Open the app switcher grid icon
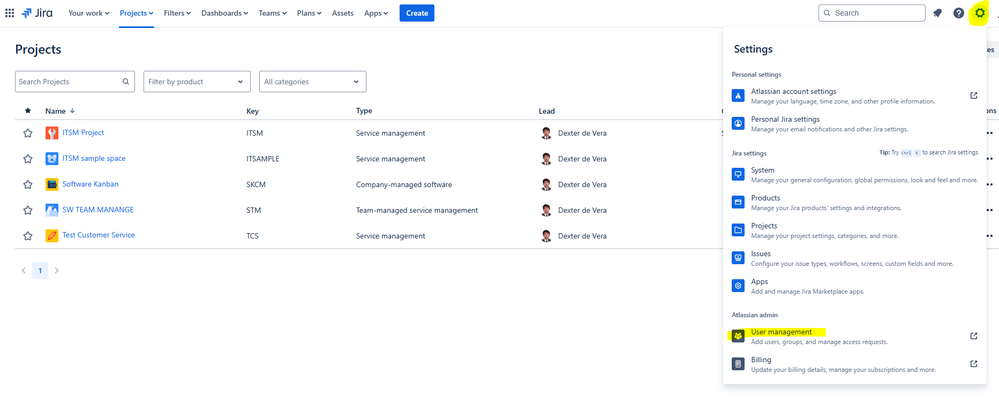Viewport: 999px width, 417px height. (x=10, y=13)
